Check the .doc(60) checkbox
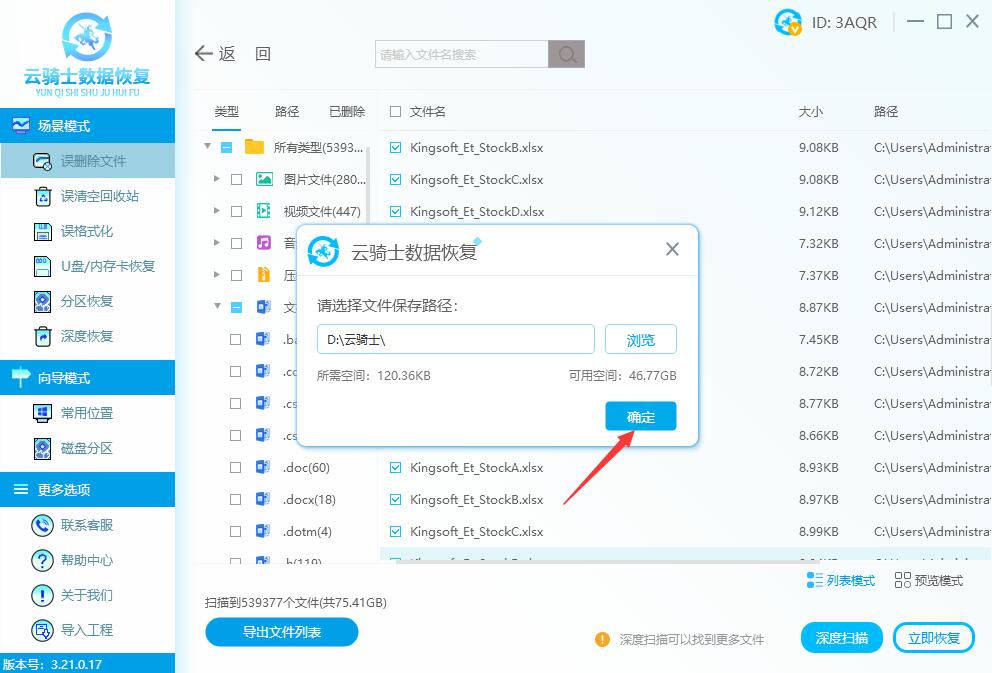 pos(235,467)
